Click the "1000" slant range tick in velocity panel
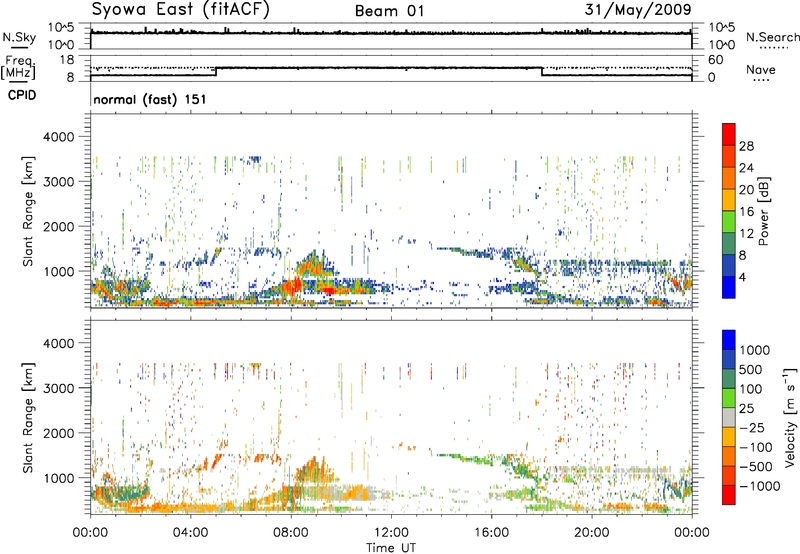 (x=59, y=478)
